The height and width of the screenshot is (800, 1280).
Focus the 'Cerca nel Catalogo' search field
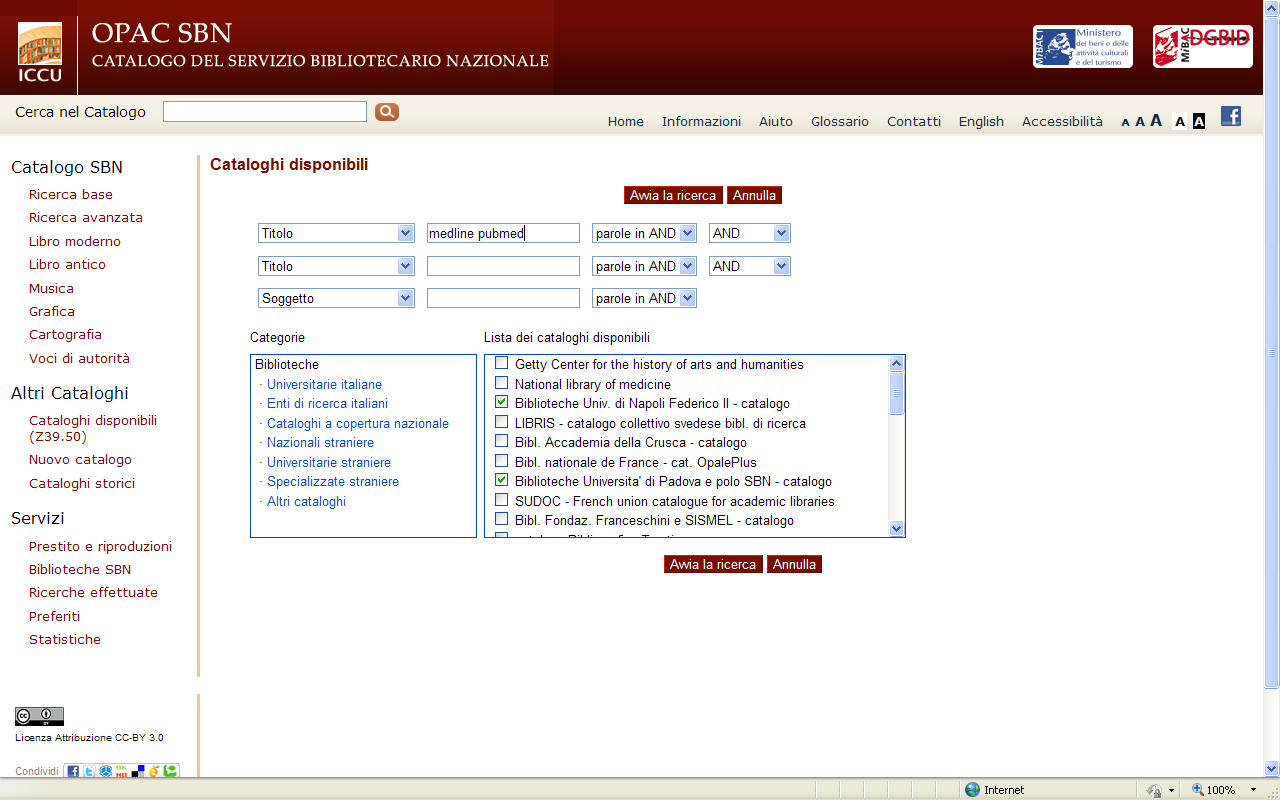point(265,111)
